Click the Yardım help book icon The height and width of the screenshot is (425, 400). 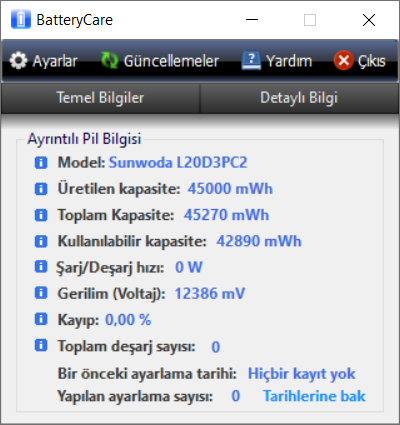point(251,61)
